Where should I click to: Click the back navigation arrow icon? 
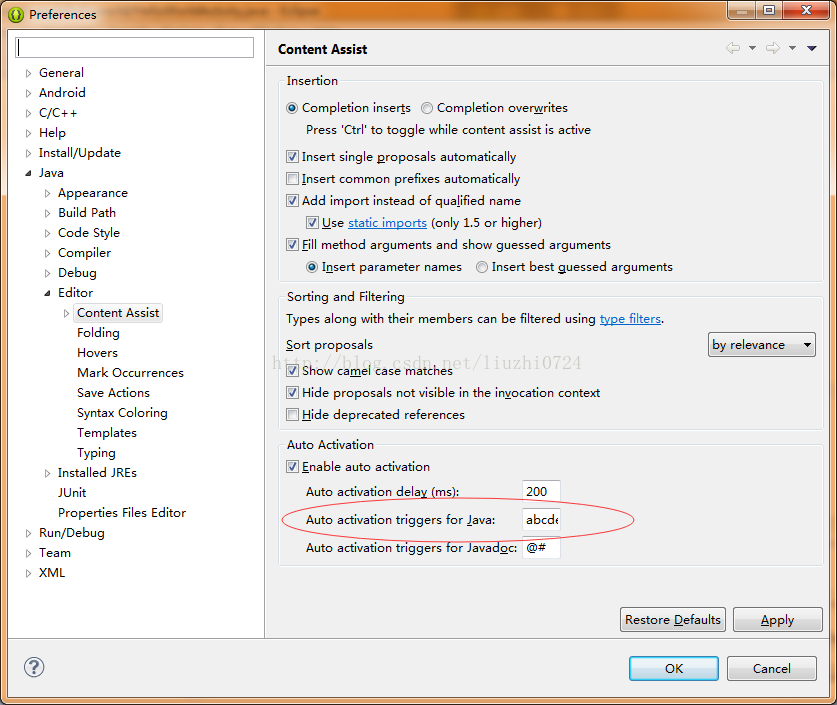click(733, 48)
